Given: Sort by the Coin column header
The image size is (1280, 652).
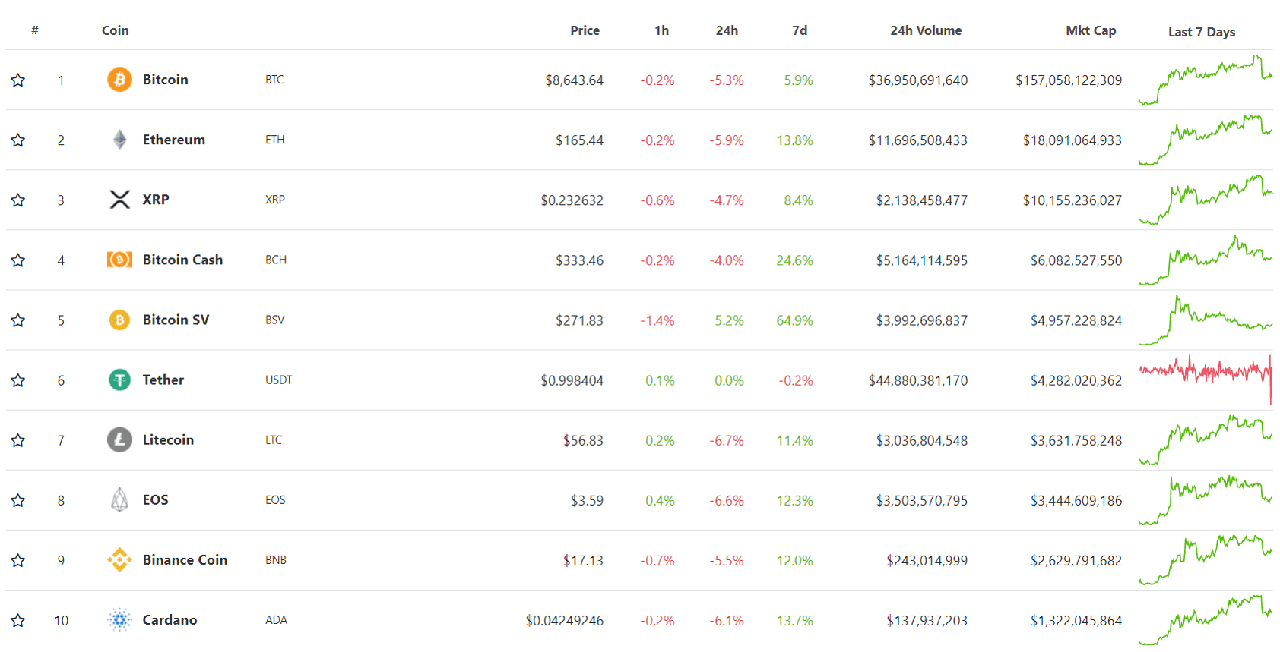Looking at the screenshot, I should pos(115,30).
